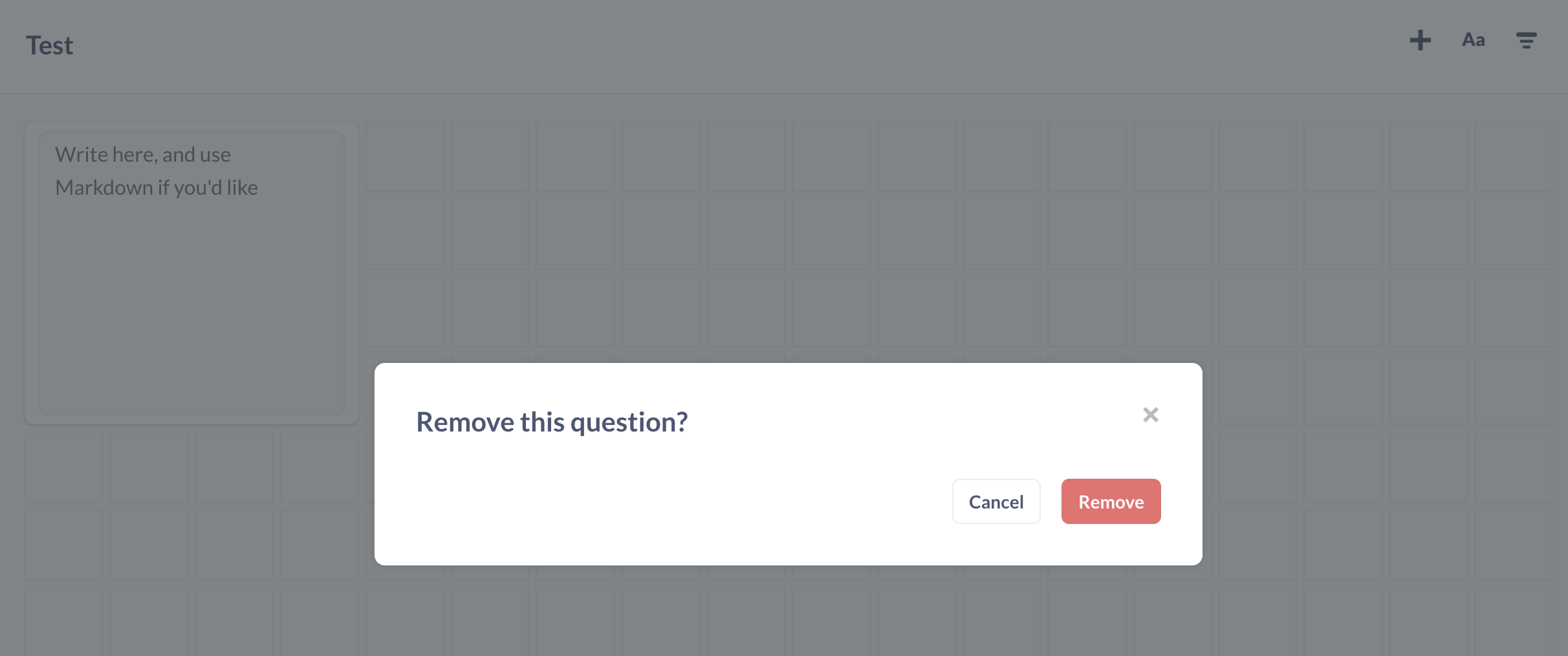Keep the question by pressing Cancel

[x=996, y=501]
